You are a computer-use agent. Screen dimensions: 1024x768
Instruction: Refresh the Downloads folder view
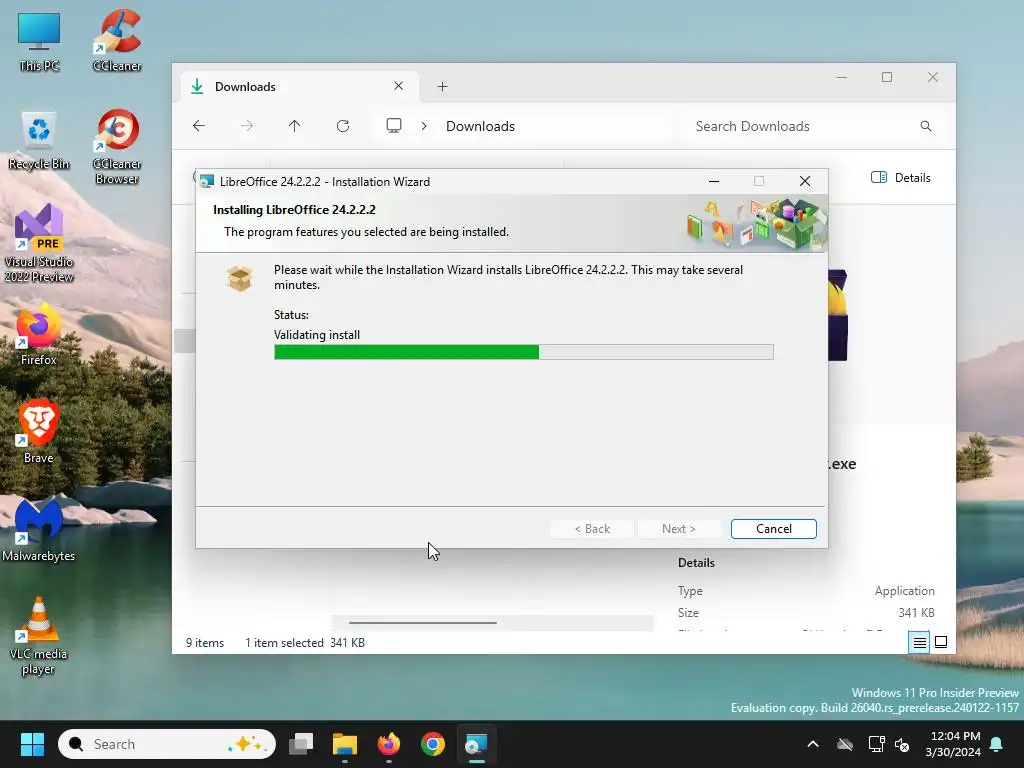343,126
